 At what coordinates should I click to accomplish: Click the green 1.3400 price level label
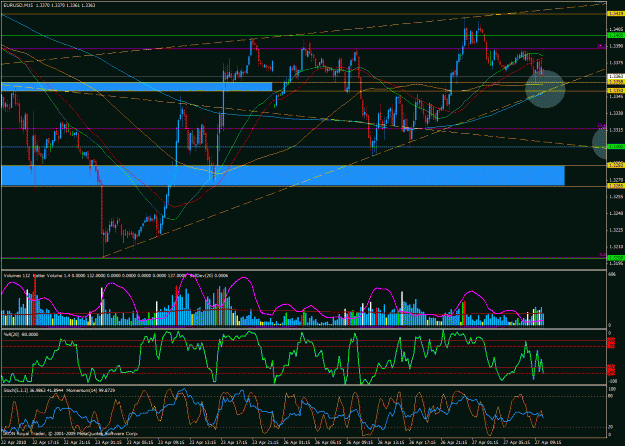coord(615,35)
